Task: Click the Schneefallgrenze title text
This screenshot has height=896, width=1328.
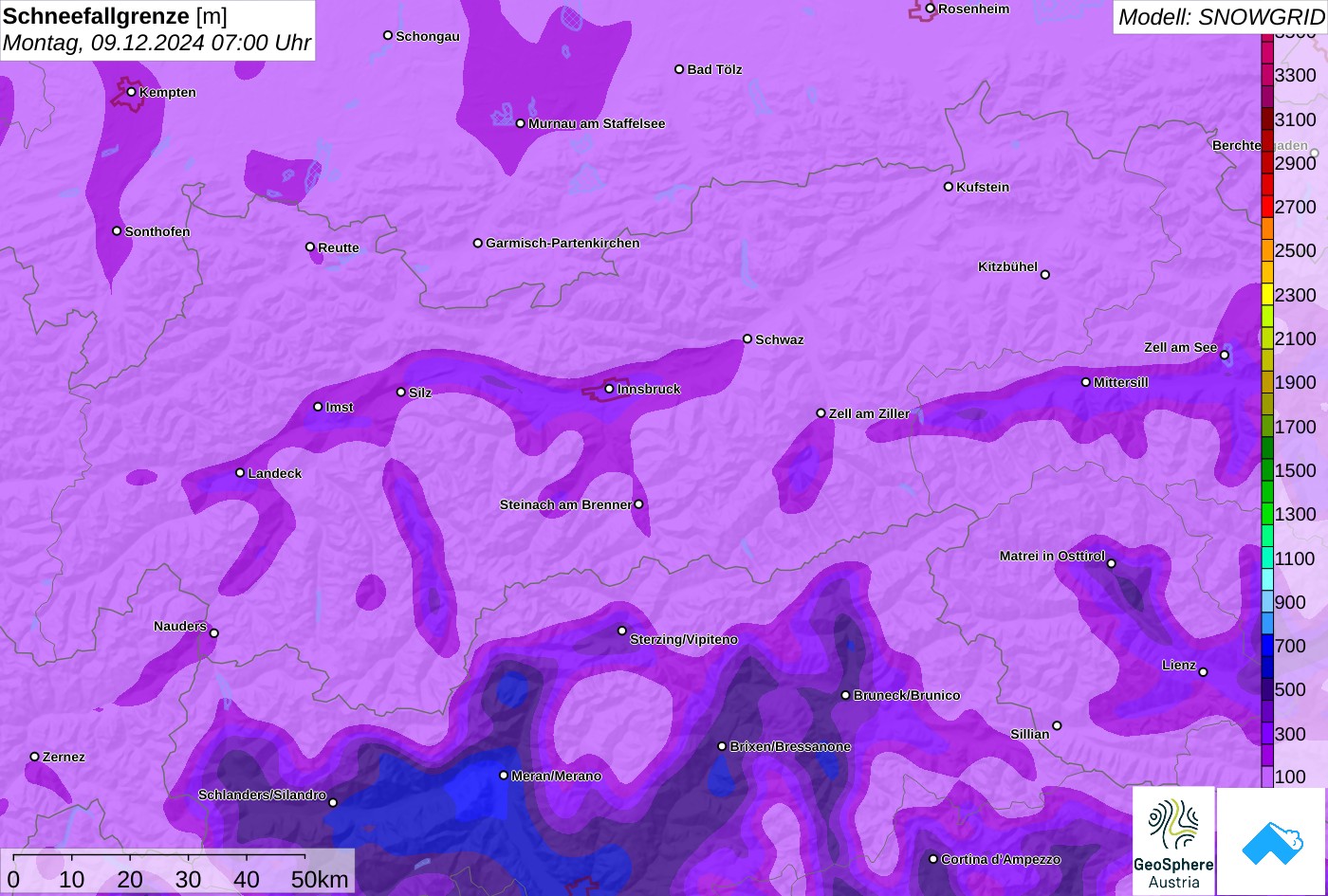Action: tap(97, 16)
